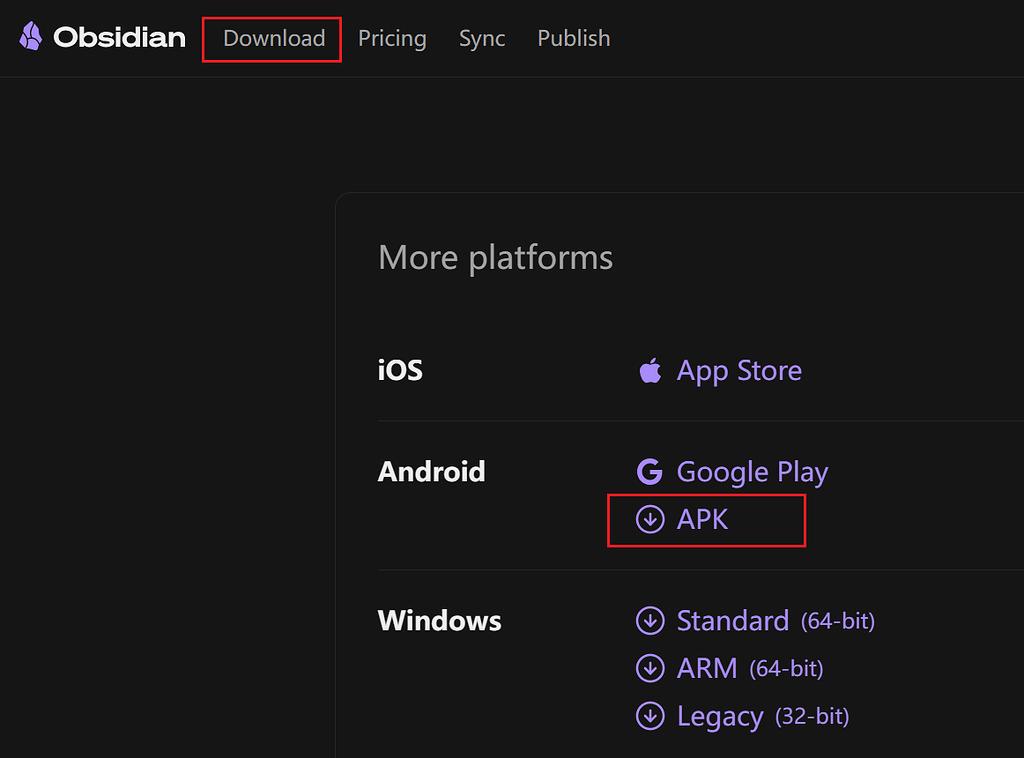Click the download icon next to Standard

tap(651, 620)
